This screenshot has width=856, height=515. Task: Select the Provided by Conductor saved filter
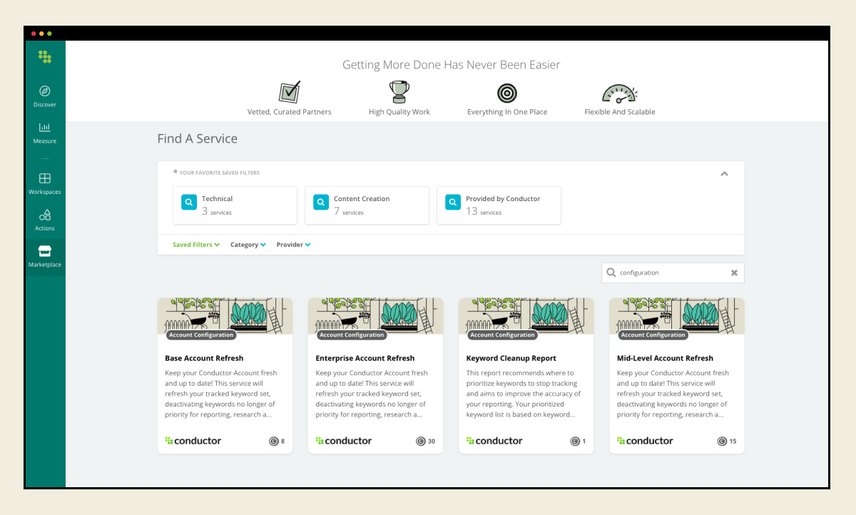coord(499,205)
